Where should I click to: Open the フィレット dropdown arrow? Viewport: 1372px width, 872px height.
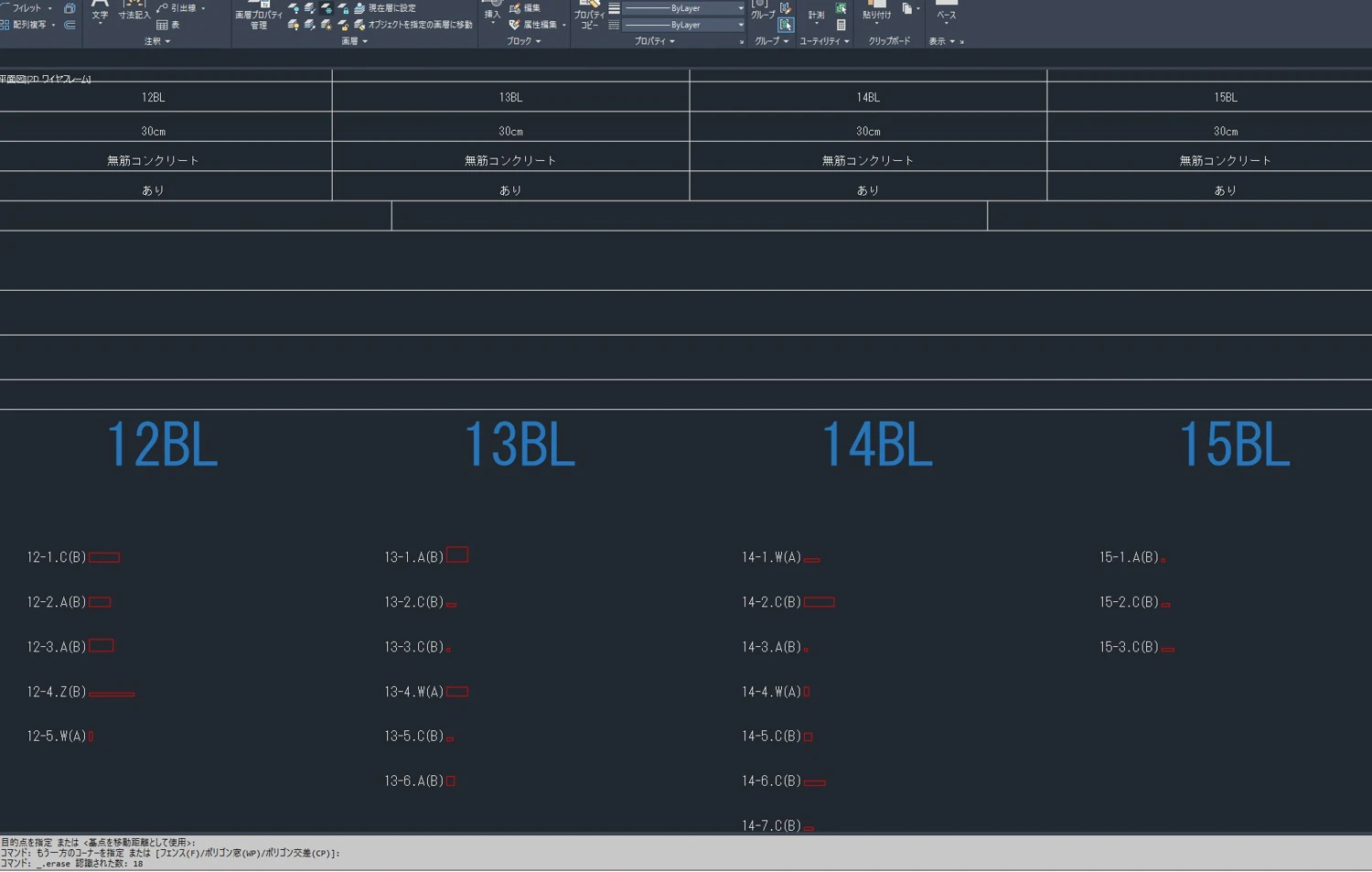pyautogui.click(x=50, y=8)
